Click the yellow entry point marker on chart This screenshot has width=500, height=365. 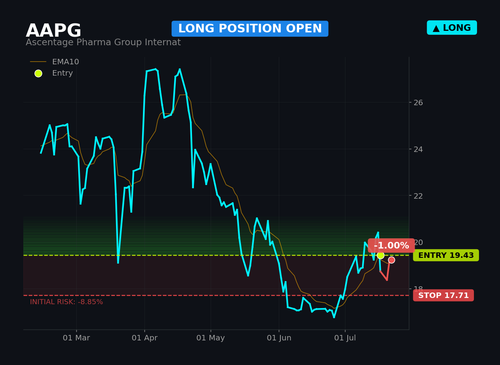(380, 256)
